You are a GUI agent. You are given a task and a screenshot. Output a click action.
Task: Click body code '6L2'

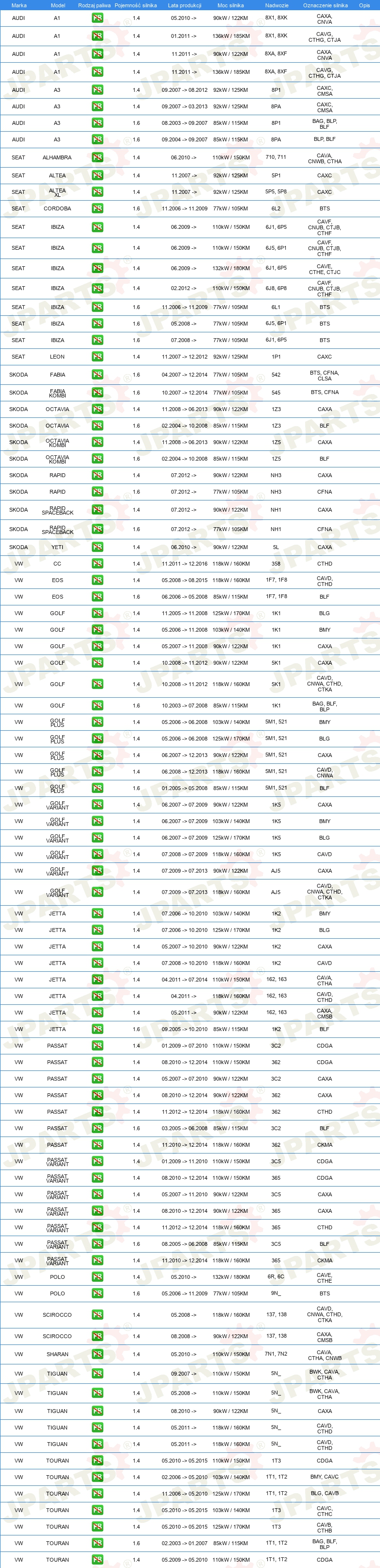click(x=276, y=208)
